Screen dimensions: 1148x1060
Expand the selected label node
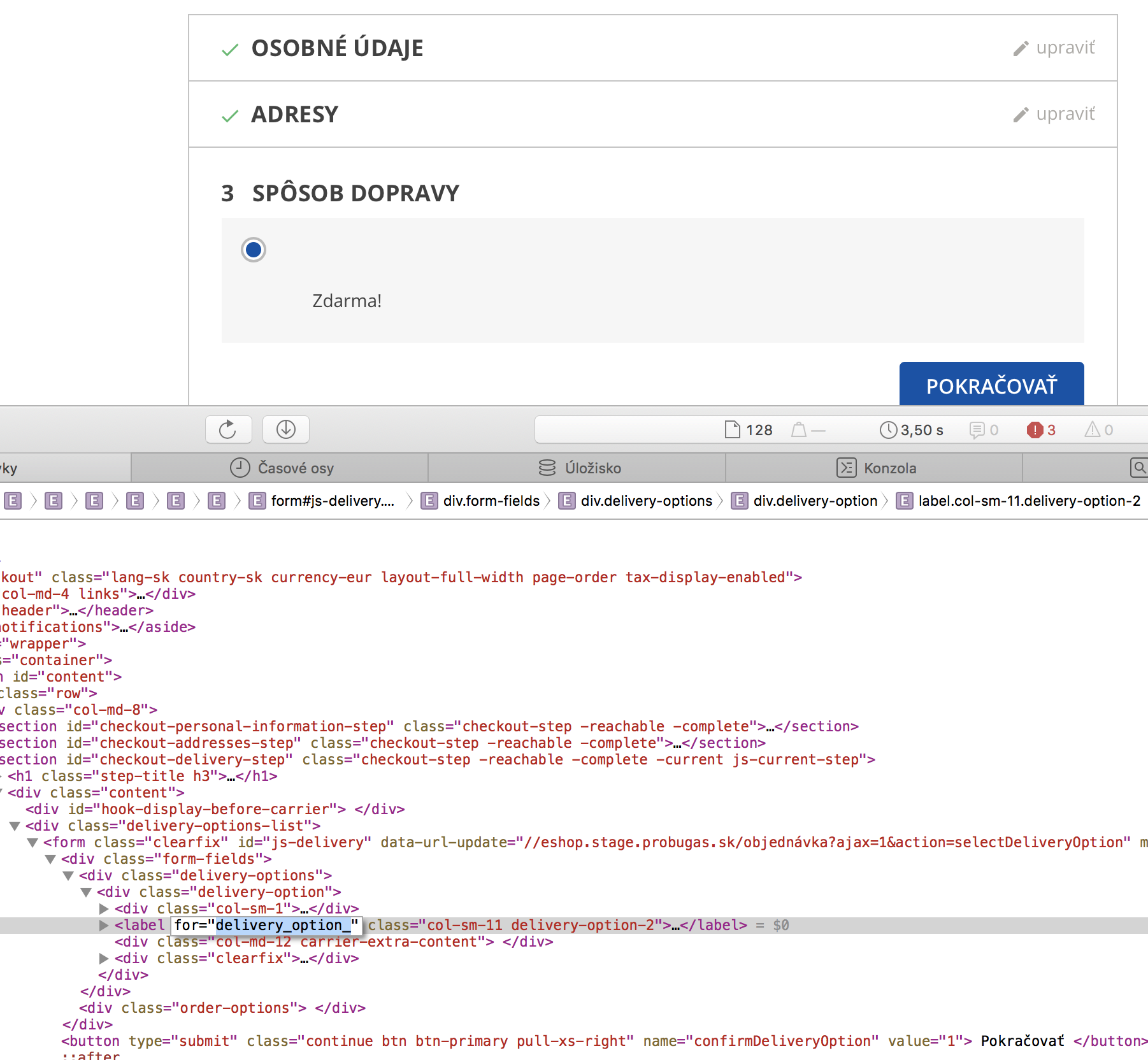[104, 926]
